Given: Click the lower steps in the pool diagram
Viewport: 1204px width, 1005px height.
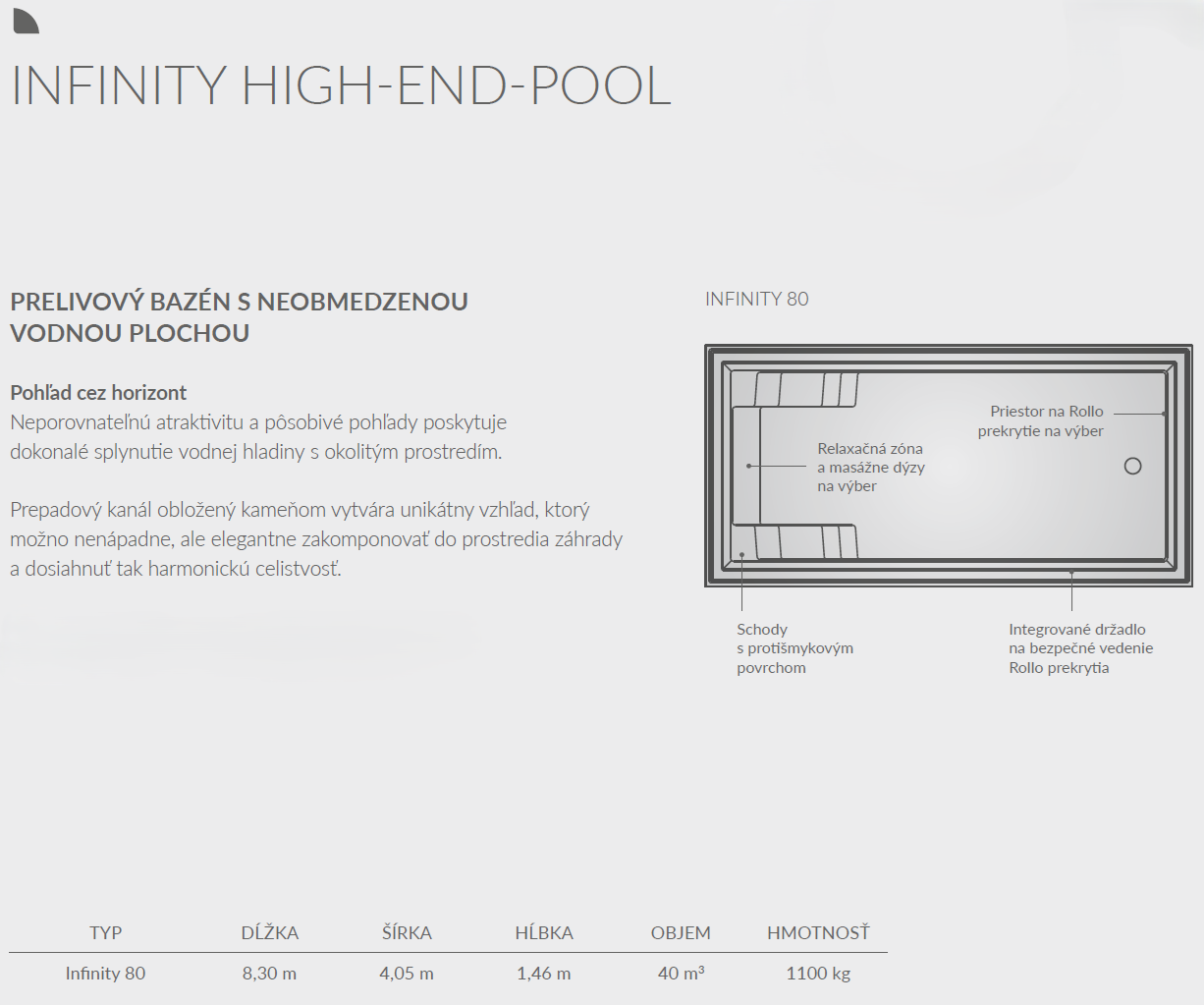Looking at the screenshot, I should 805,541.
